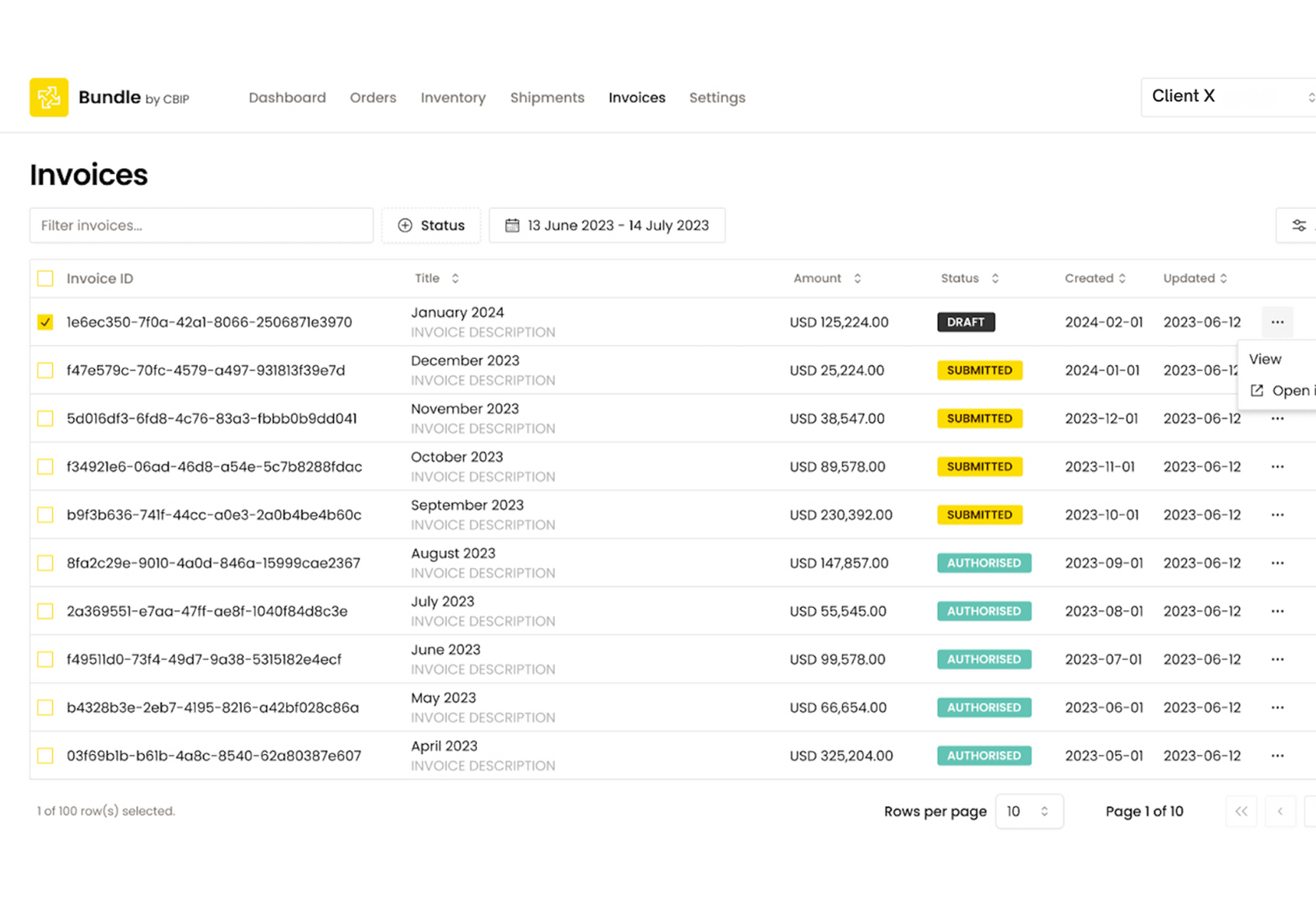Go to the Orders tab

click(373, 97)
